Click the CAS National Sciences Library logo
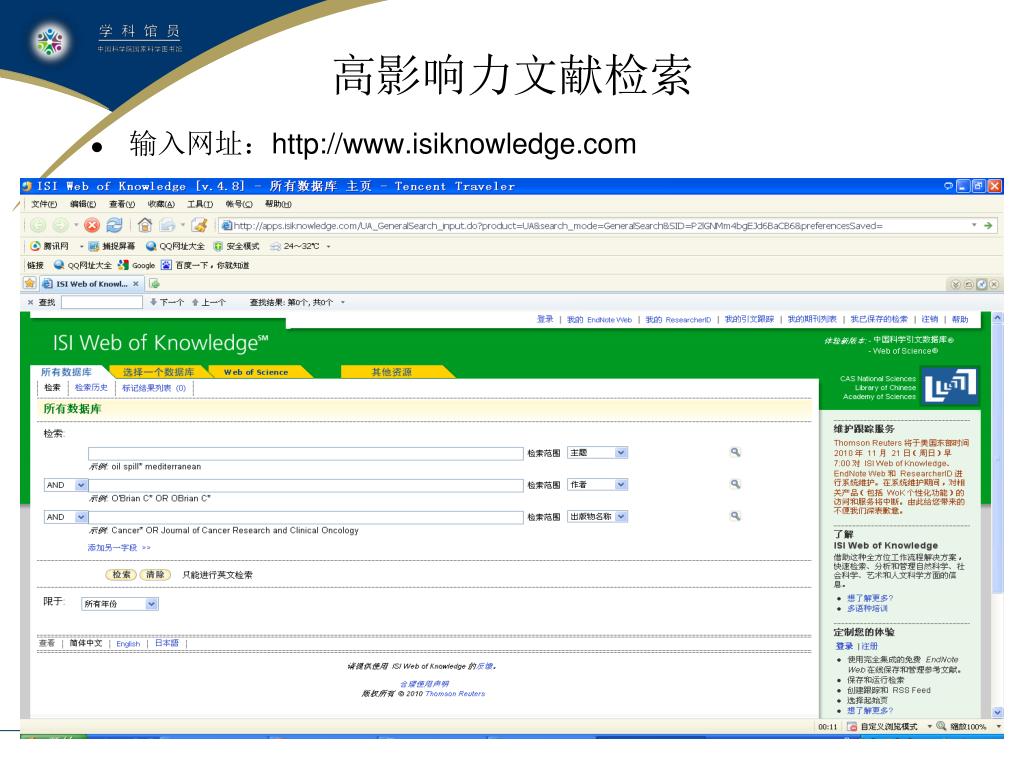1024x768 pixels. 952,385
